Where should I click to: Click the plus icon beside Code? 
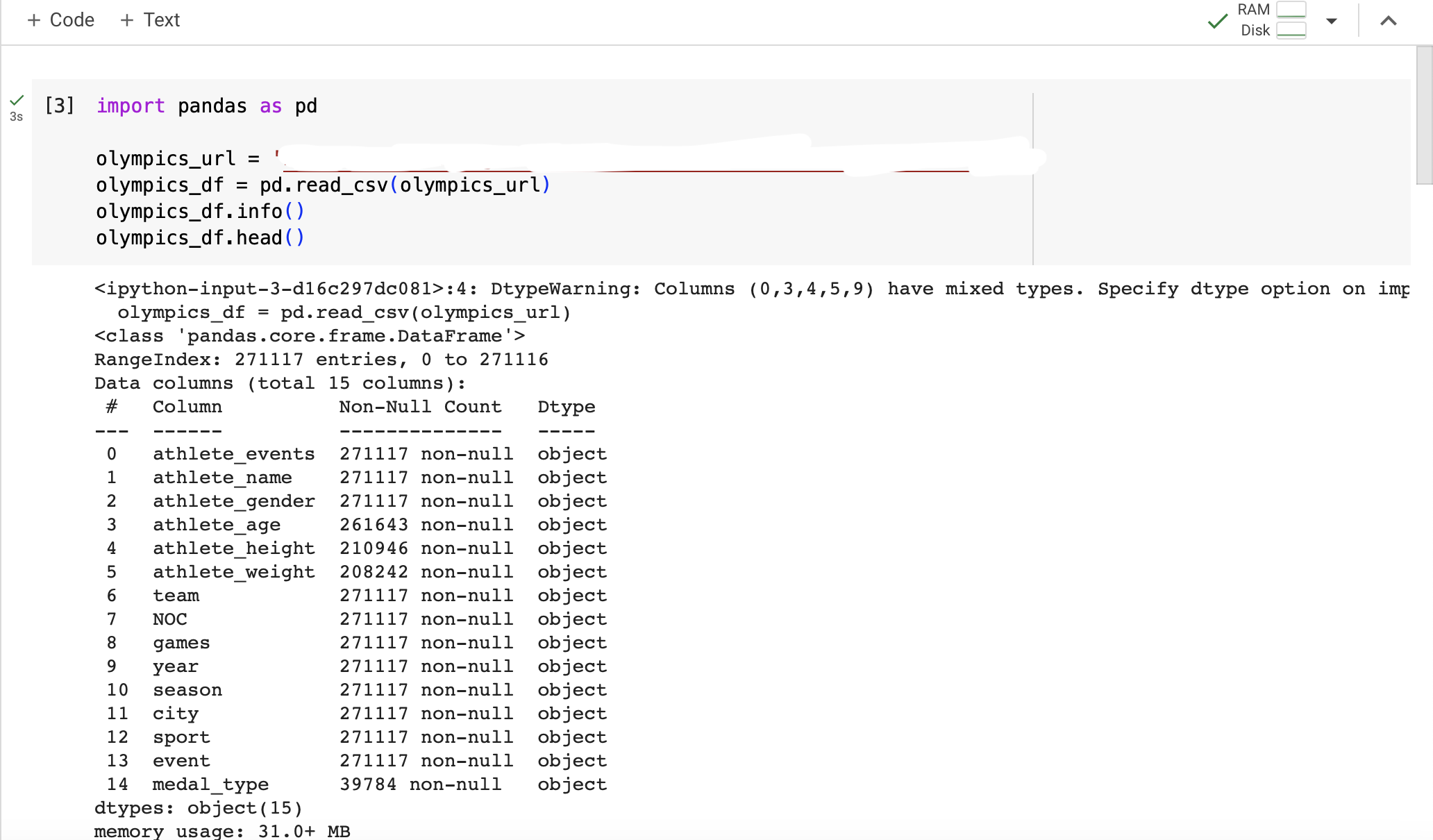pyautogui.click(x=34, y=19)
